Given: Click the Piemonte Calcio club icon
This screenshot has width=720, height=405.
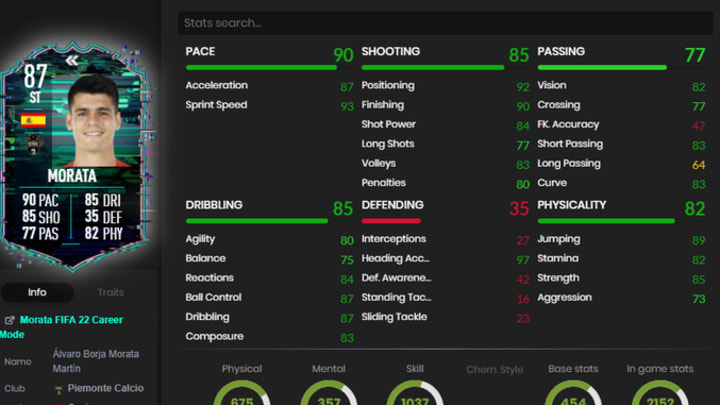Looking at the screenshot, I should [58, 389].
